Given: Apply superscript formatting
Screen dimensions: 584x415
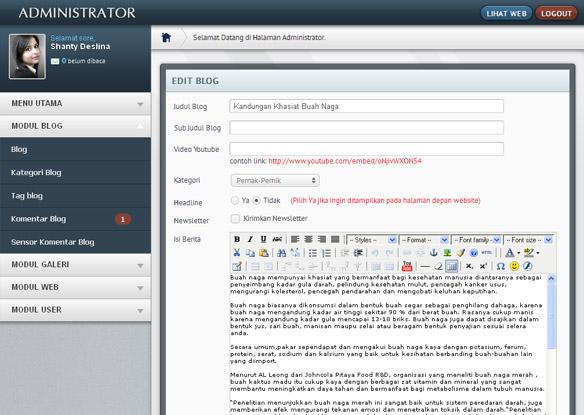Looking at the screenshot, I should (483, 266).
